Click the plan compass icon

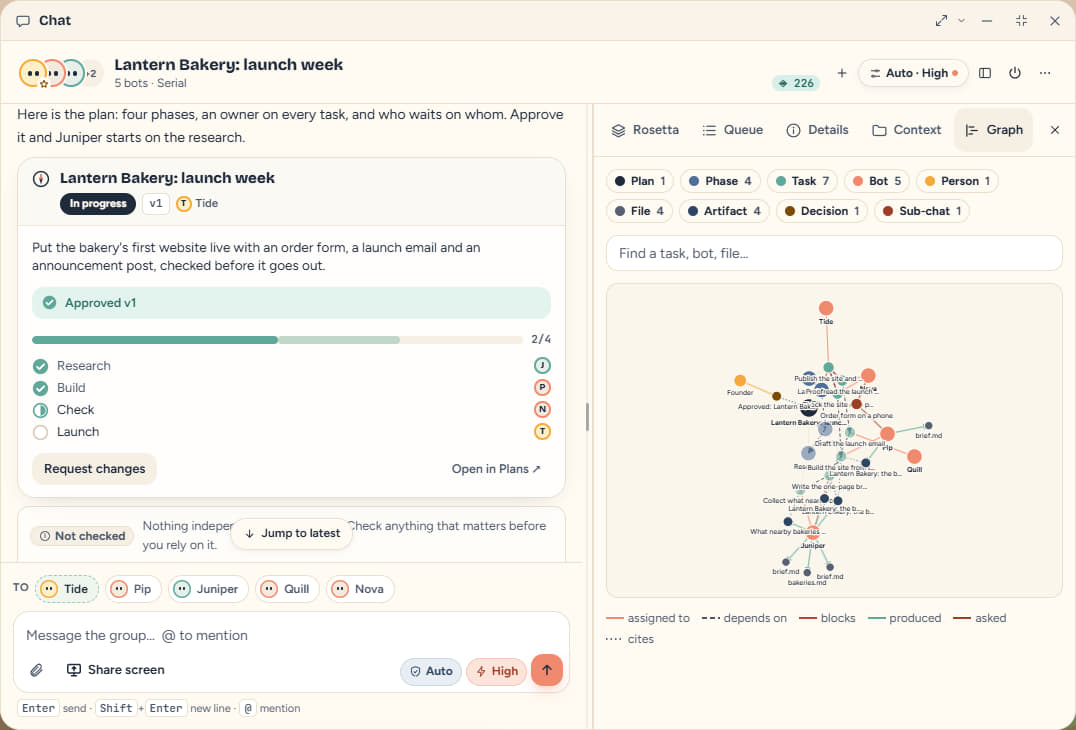click(x=41, y=179)
